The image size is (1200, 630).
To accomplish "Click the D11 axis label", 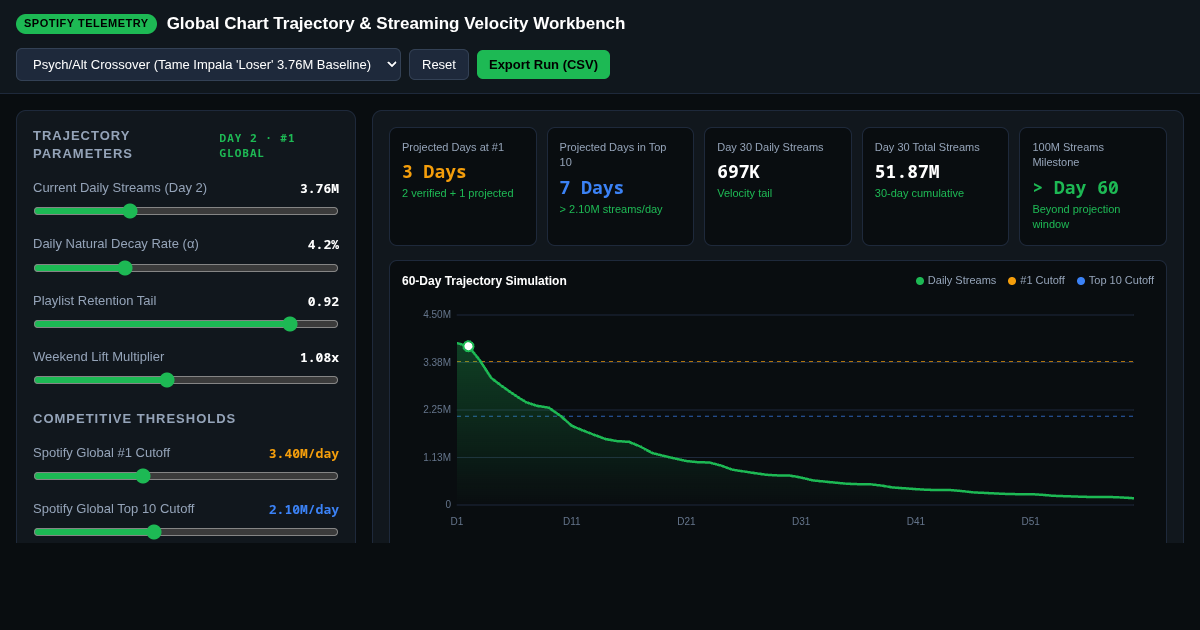I will coord(572,522).
